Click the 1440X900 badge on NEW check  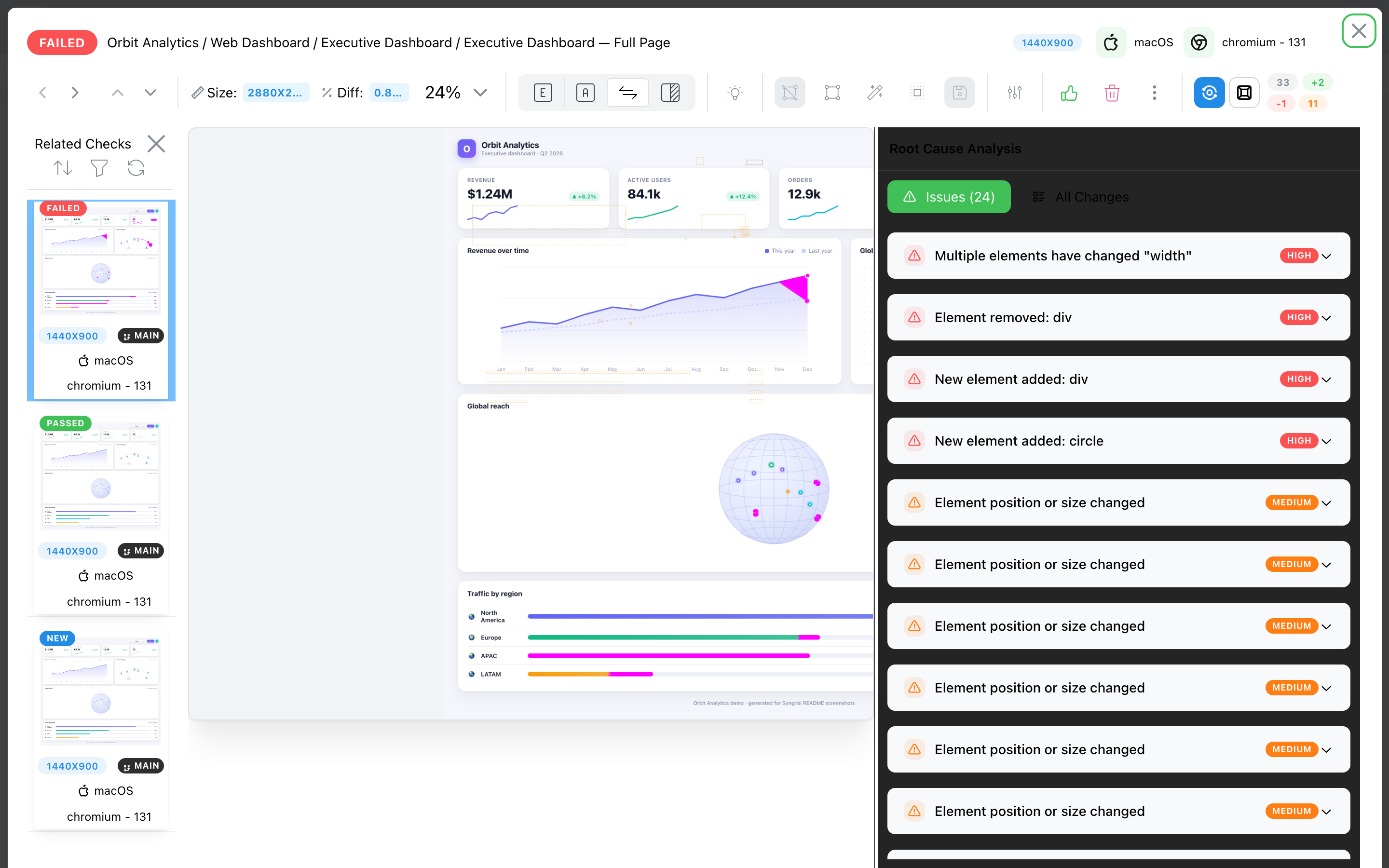[72, 766]
